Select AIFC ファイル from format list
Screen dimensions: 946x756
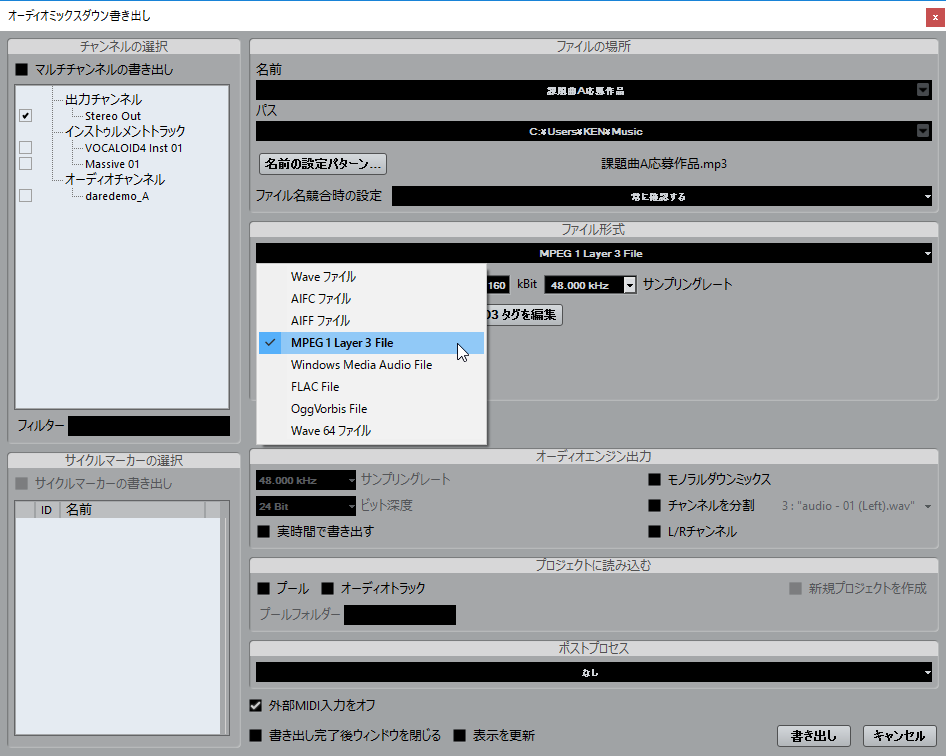[x=371, y=299]
